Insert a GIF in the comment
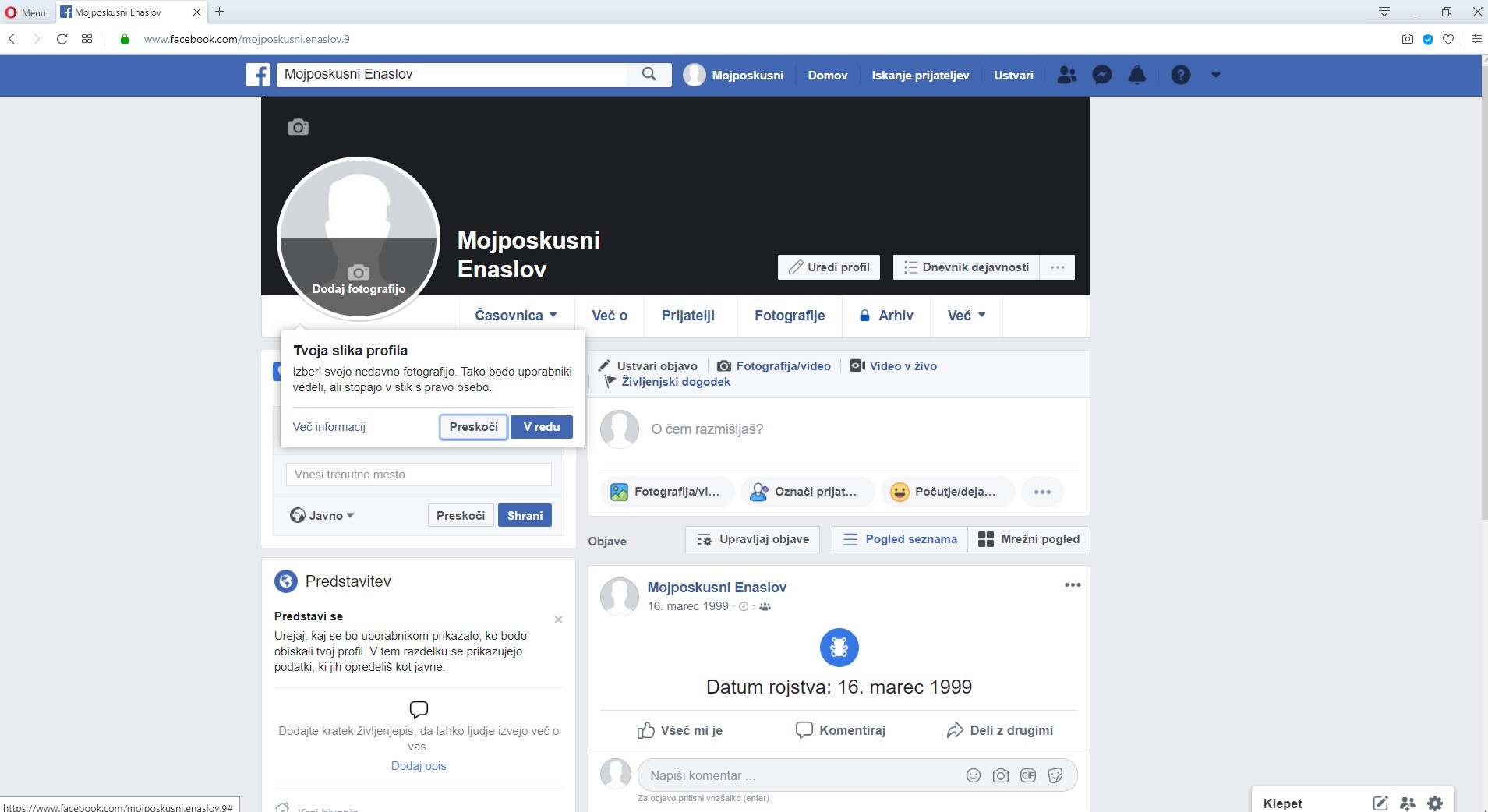Image resolution: width=1488 pixels, height=812 pixels. pos(1028,775)
